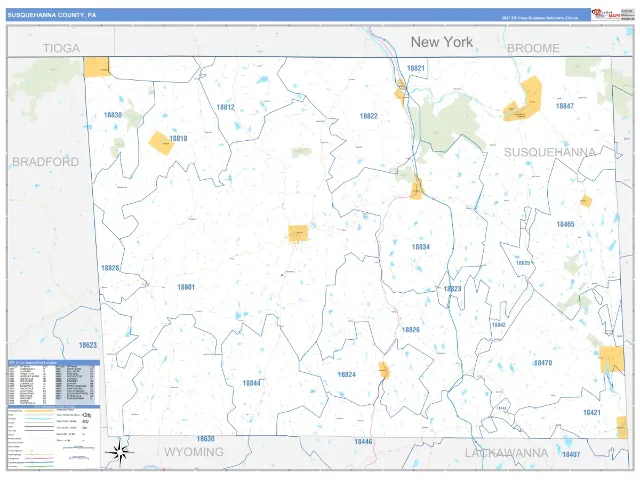
Task: Select ZIP code label 18407
Action: click(x=571, y=454)
